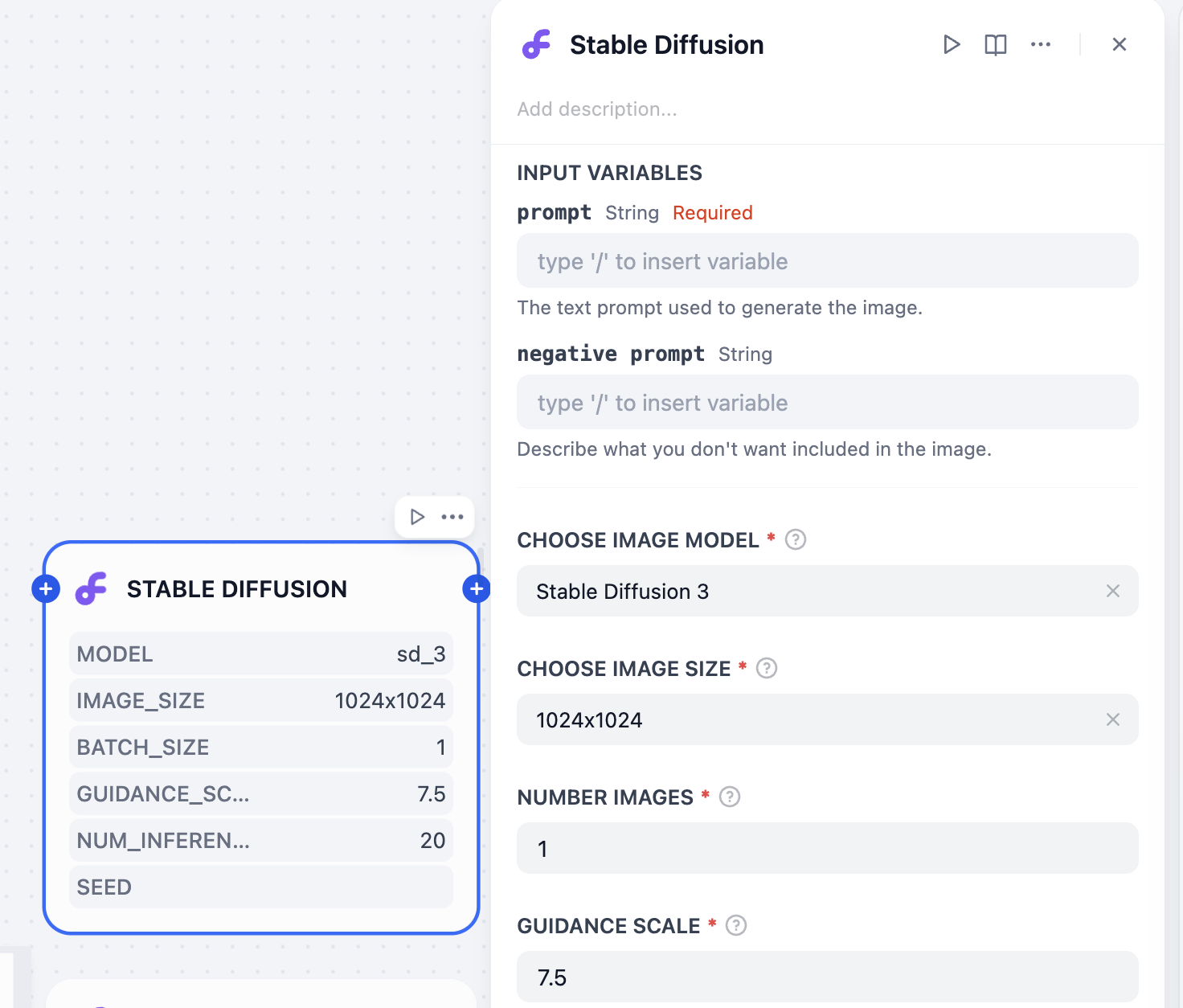
Task: Show help tooltip for Guidance Scale
Action: point(735,925)
